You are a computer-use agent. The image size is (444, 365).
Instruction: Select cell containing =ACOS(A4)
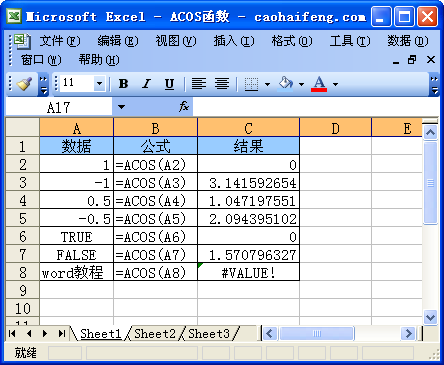point(155,200)
